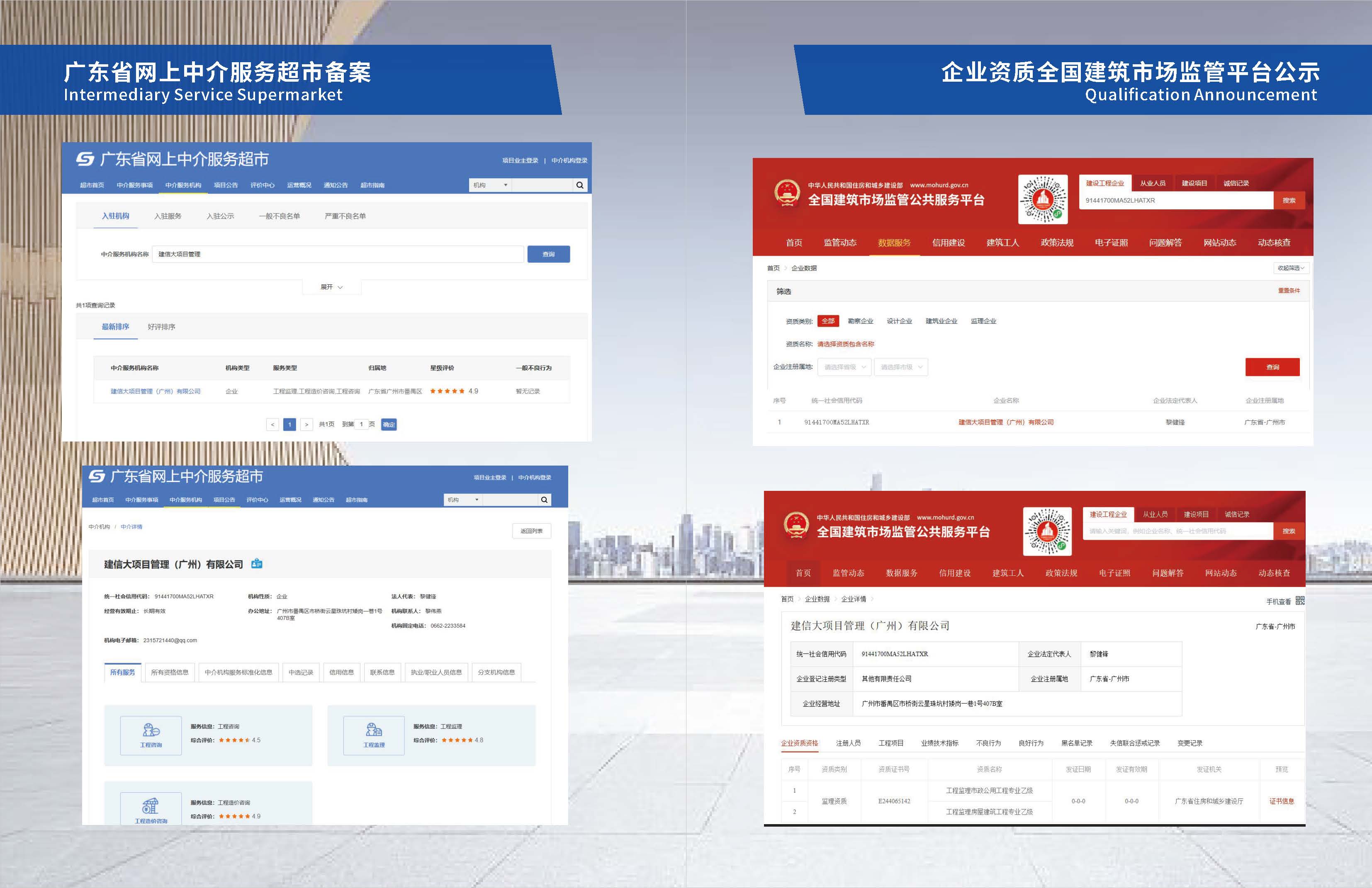The image size is (1372, 888).
Task: Open the 中选记录 tab
Action: click(x=301, y=672)
